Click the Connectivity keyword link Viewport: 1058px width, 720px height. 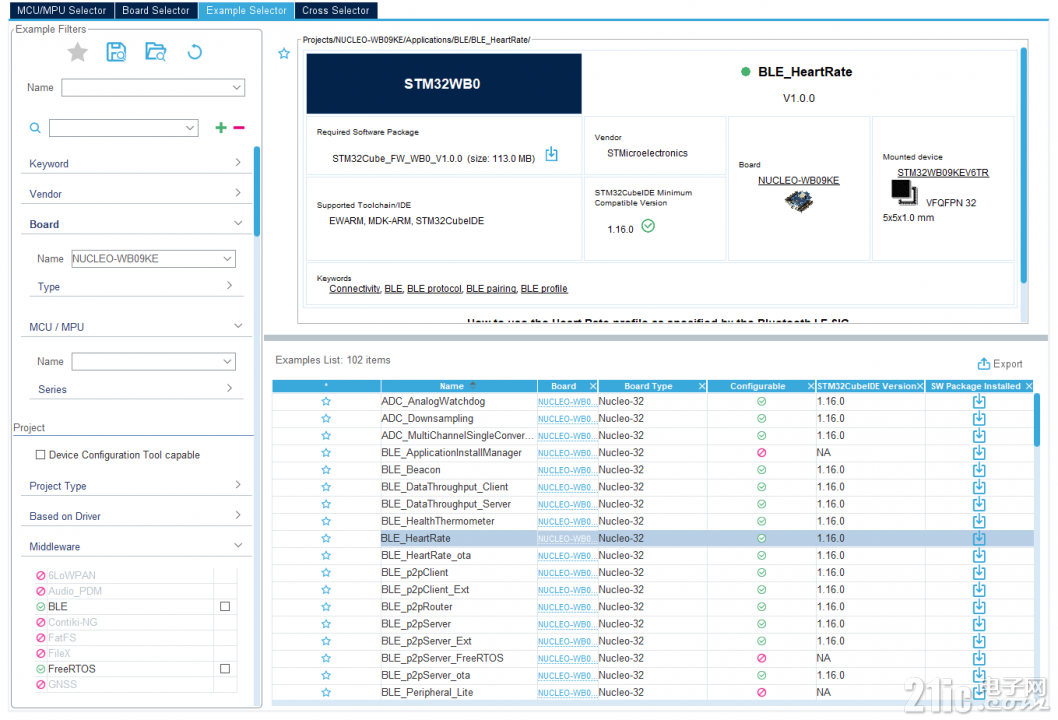click(x=355, y=289)
